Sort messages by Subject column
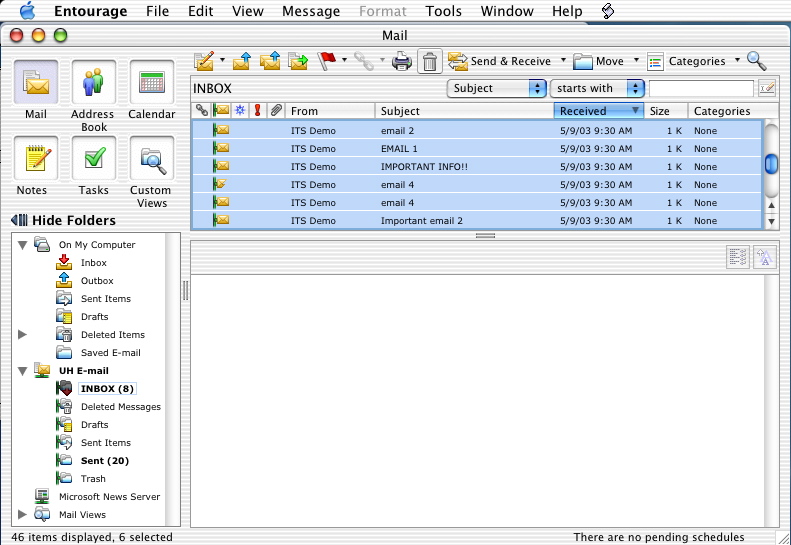The image size is (791, 545). [x=464, y=111]
